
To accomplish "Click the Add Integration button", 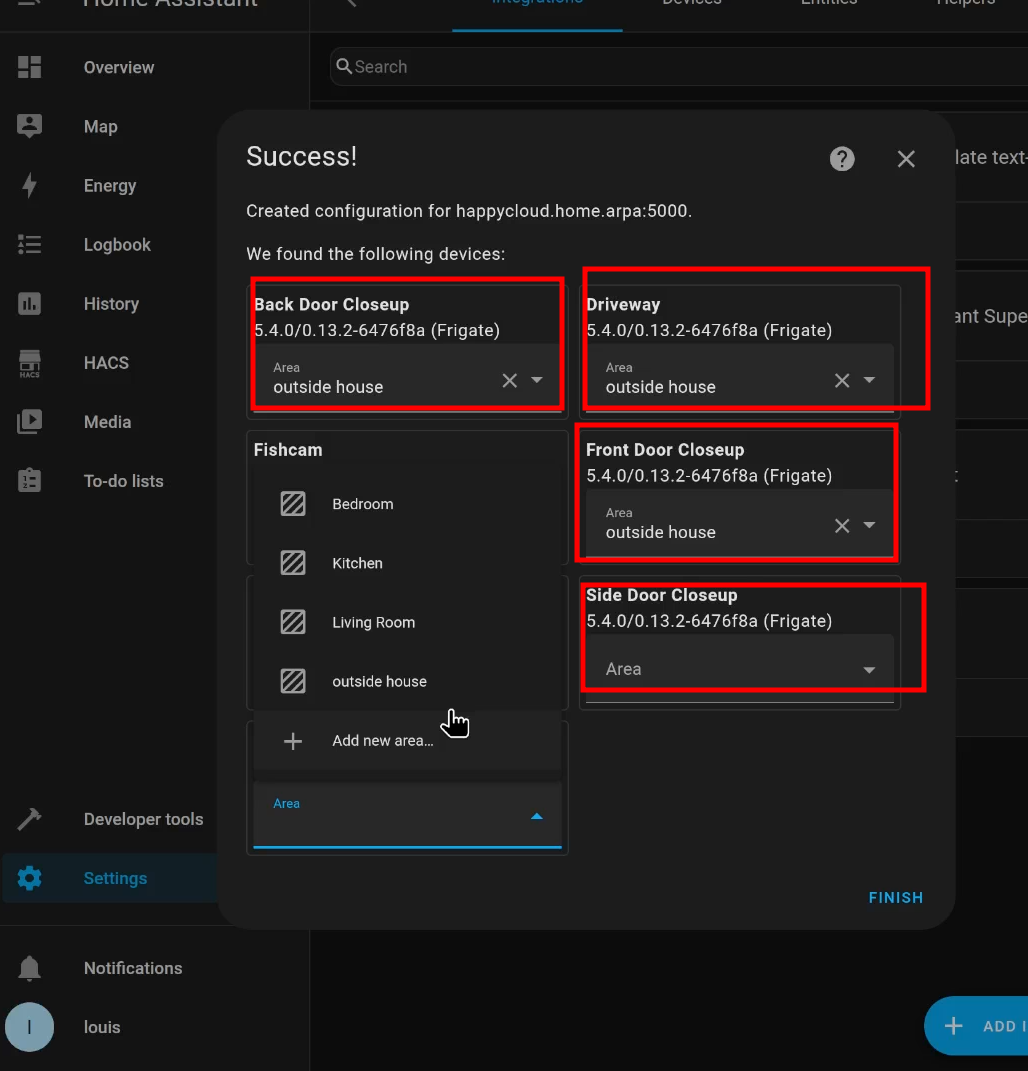I will tap(977, 1026).
